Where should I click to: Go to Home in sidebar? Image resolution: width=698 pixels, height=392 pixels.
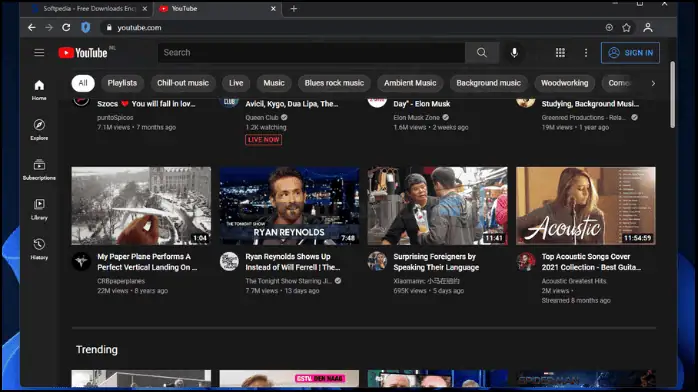(39, 90)
